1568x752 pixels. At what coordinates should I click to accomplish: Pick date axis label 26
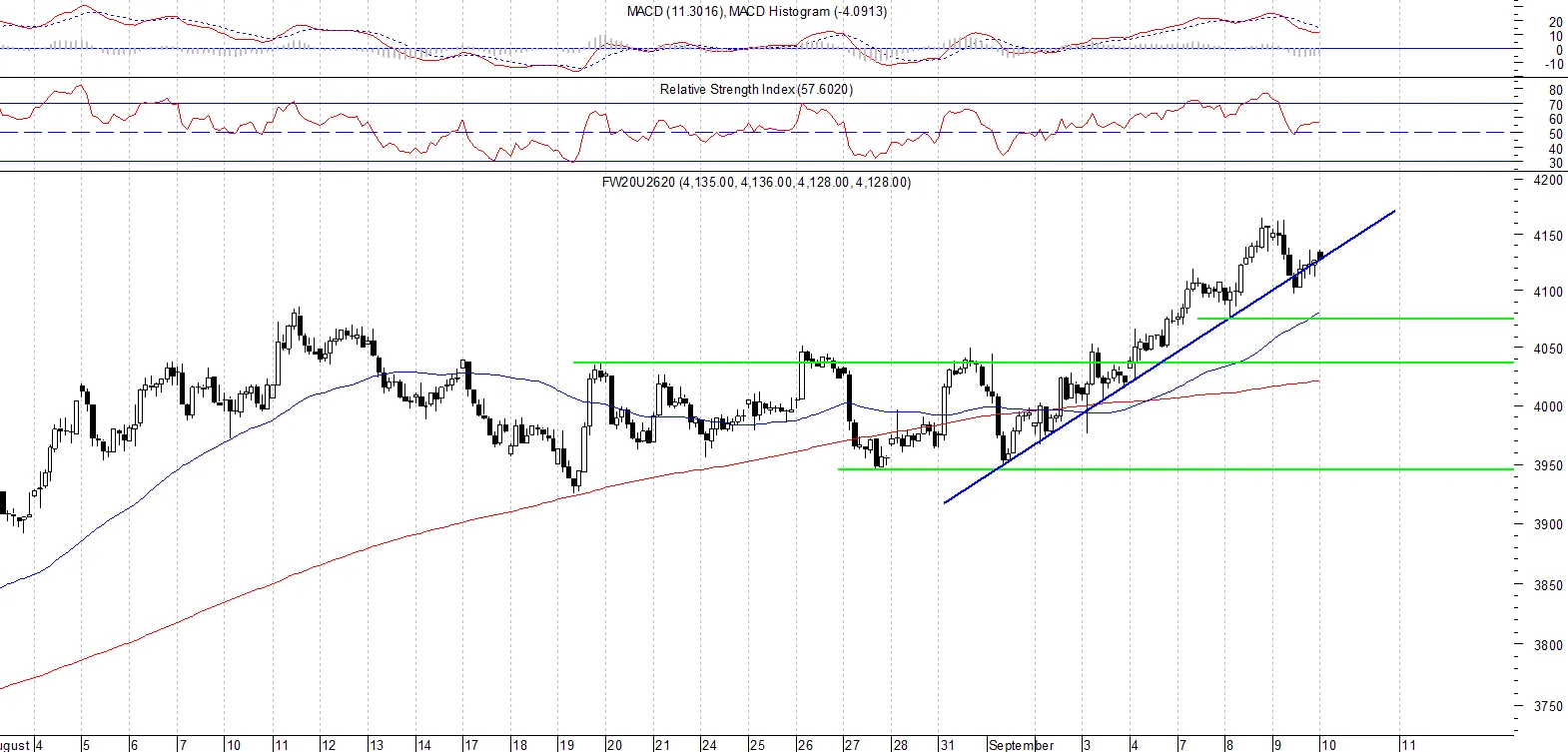pos(805,745)
